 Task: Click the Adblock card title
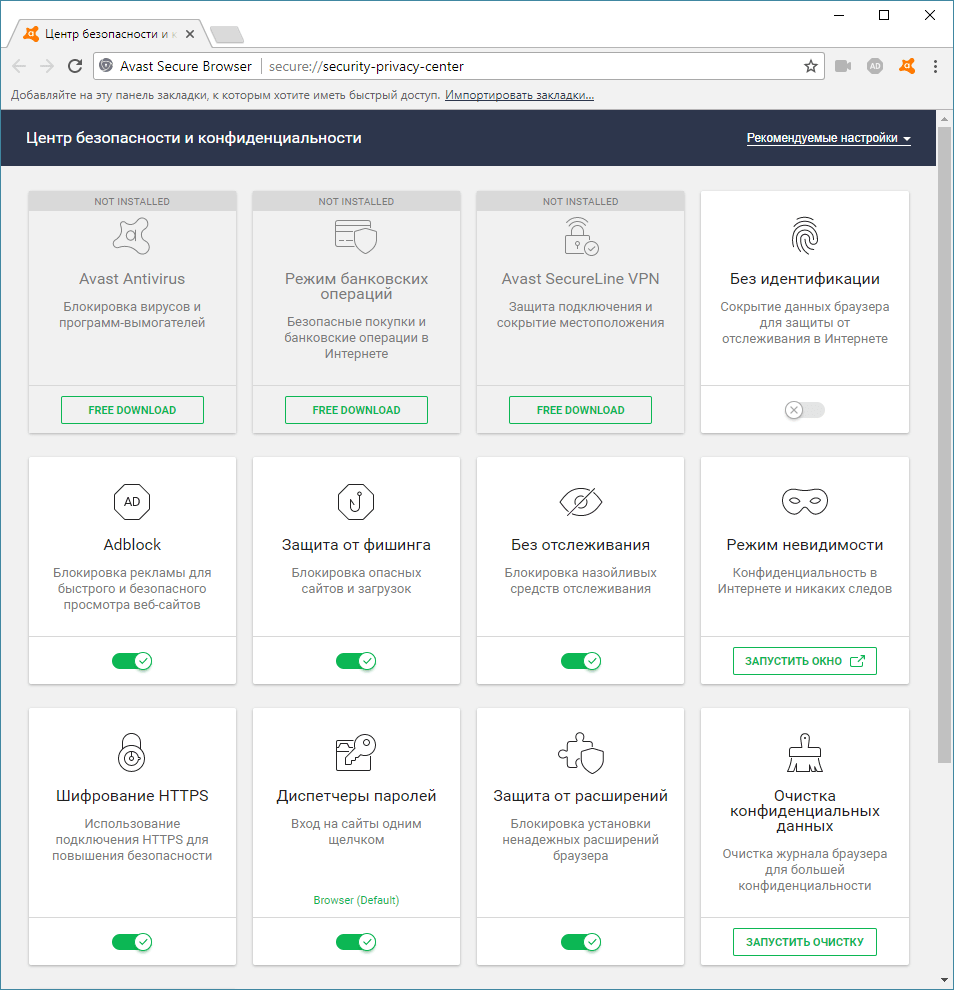(132, 545)
